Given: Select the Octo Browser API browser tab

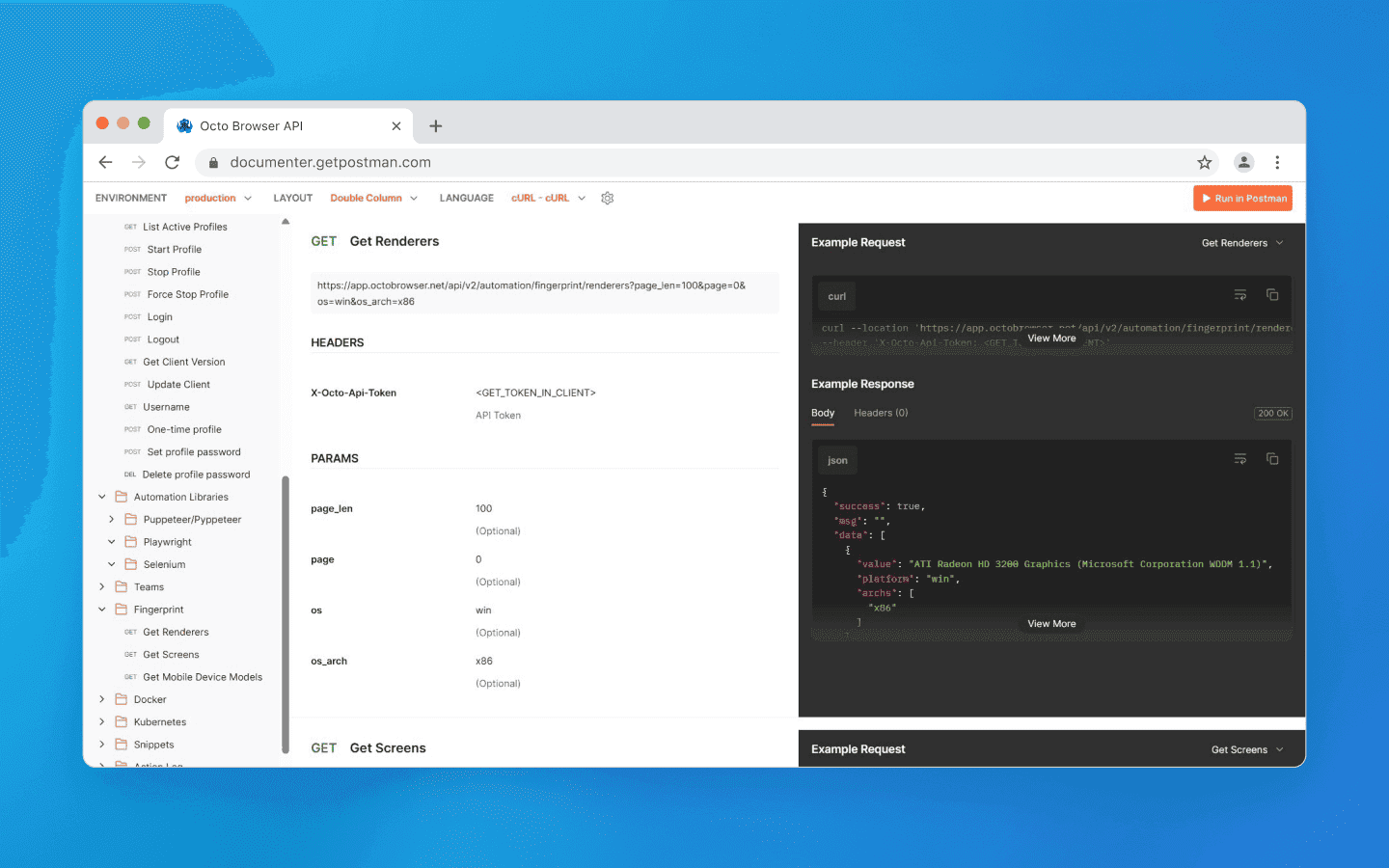Looking at the screenshot, I should coord(289,126).
